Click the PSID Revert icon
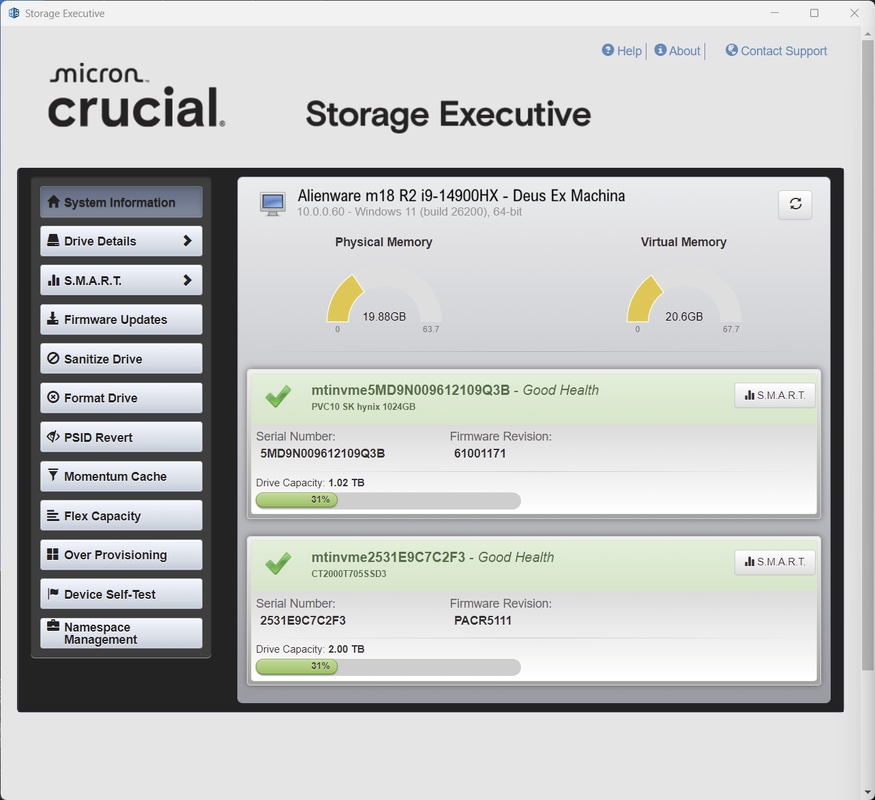 point(53,436)
